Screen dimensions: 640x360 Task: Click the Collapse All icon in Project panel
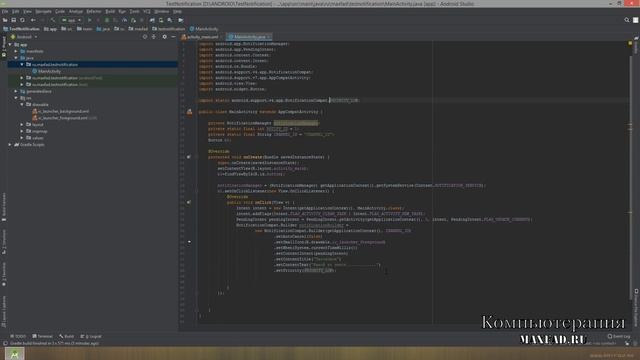tap(154, 37)
